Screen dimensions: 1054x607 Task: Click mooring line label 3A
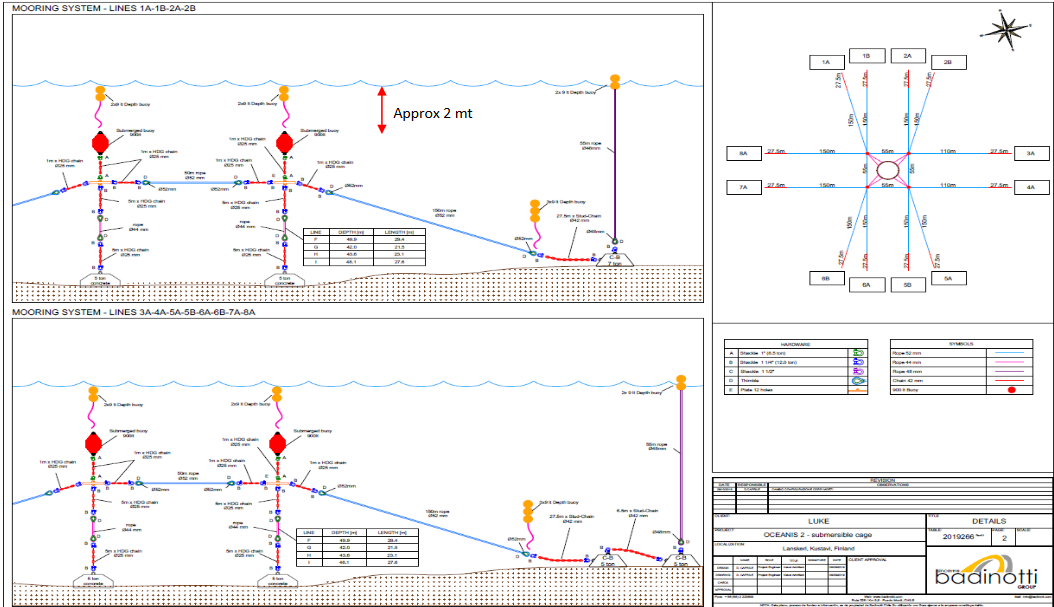1030,154
